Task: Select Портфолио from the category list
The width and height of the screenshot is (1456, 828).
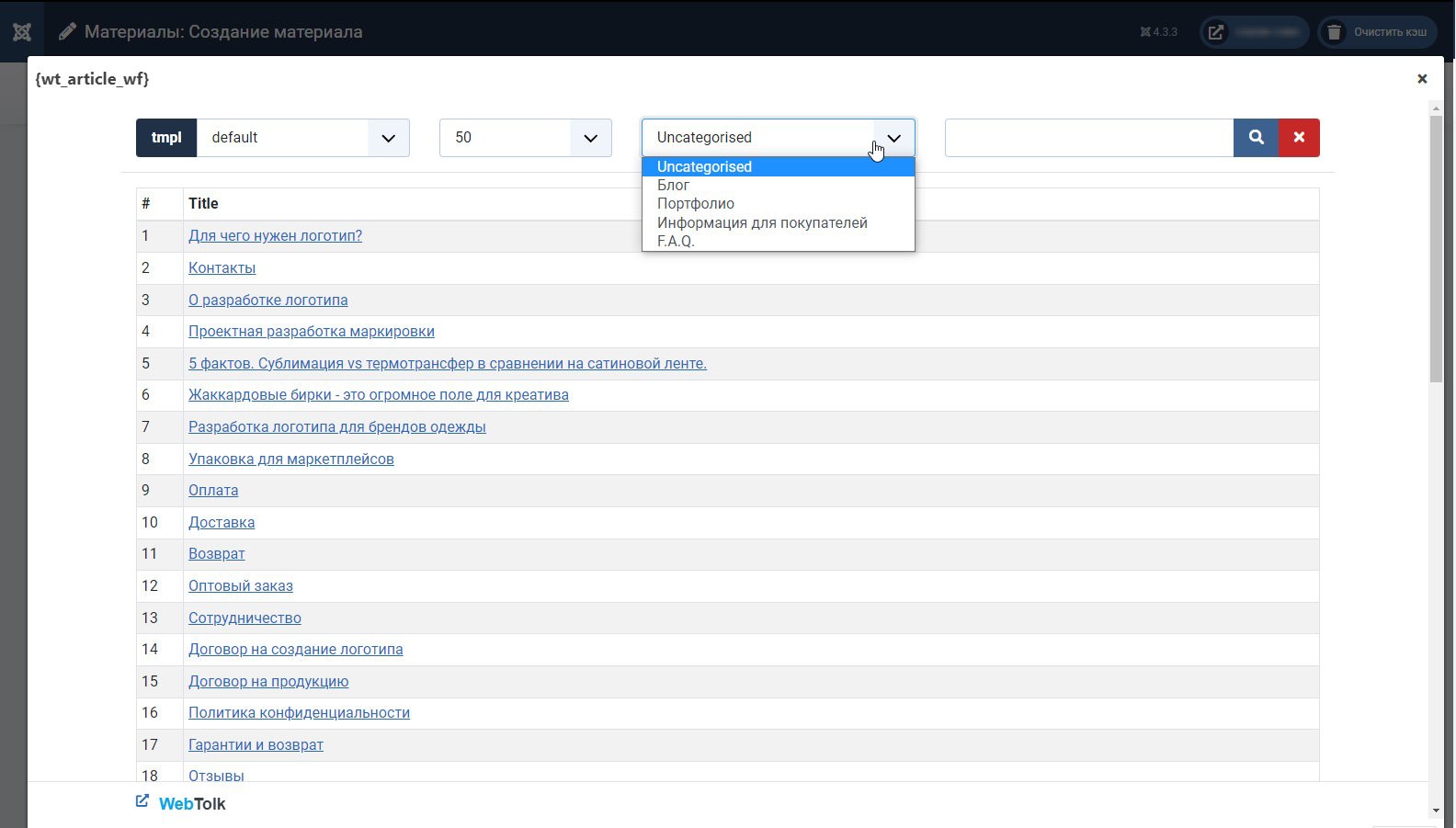Action: [695, 204]
